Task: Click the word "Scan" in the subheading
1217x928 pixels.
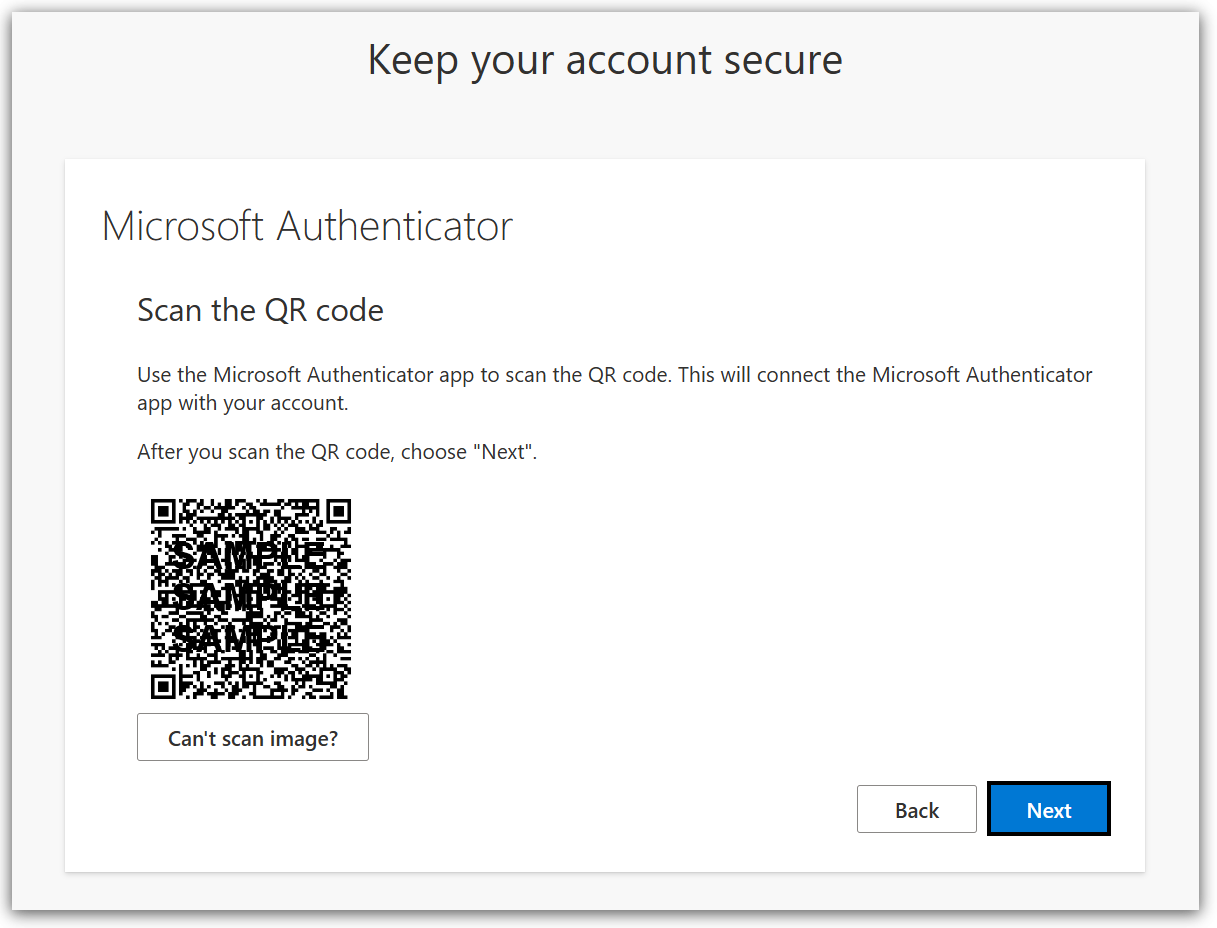Action: (169, 310)
